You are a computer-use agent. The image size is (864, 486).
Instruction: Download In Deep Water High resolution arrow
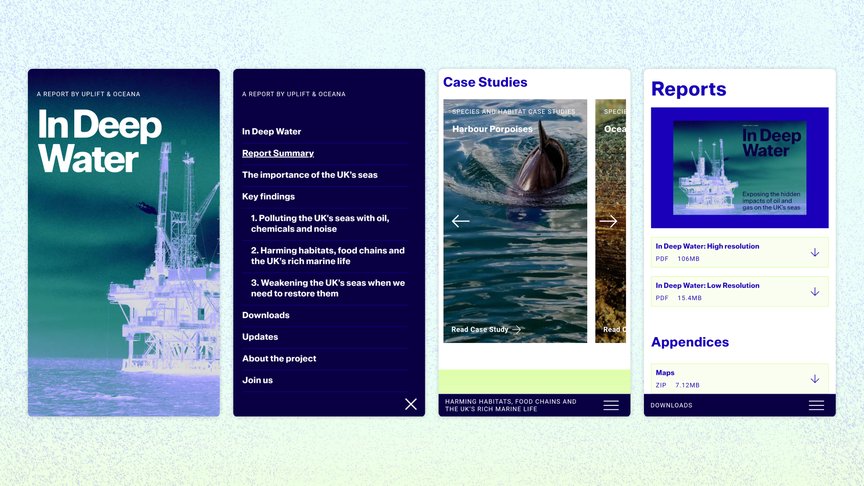[815, 252]
